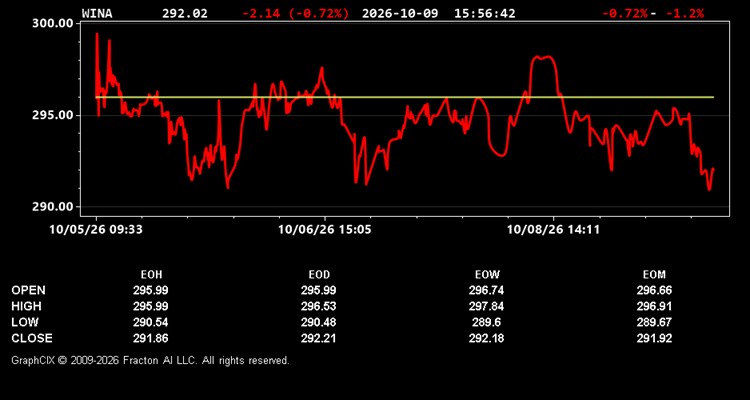Select EOM low value 289.67
This screenshot has width=750, height=400.
pyautogui.click(x=654, y=322)
